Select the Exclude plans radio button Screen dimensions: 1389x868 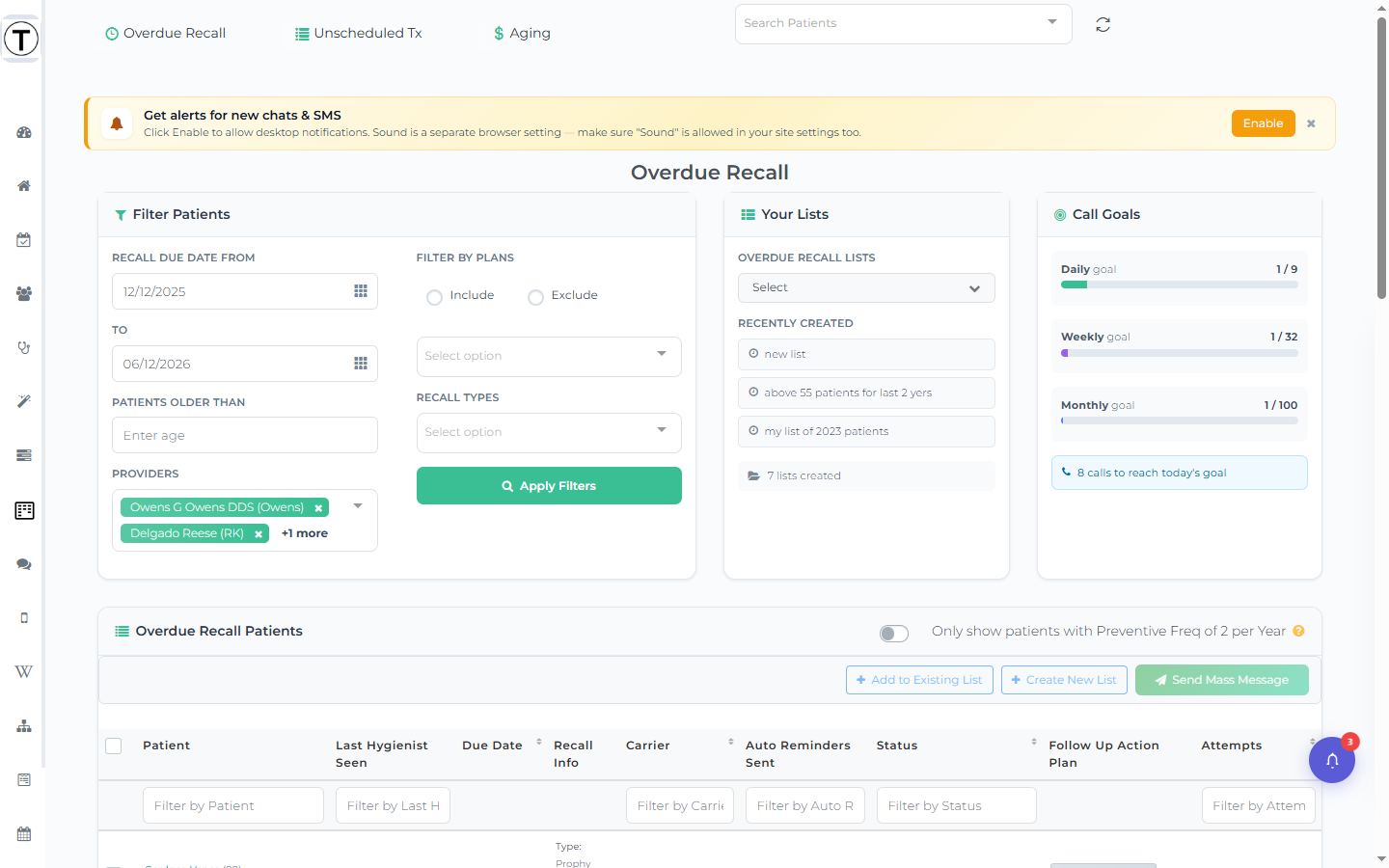tap(535, 297)
